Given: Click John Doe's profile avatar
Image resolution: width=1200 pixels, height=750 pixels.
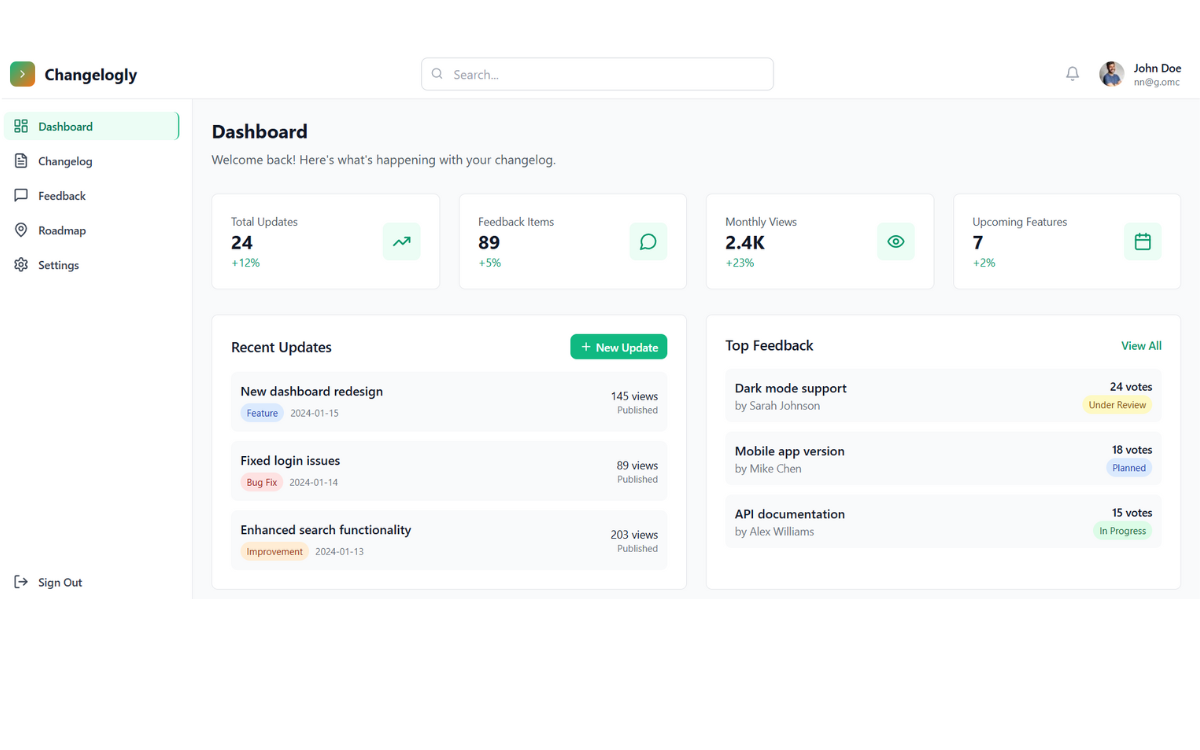Looking at the screenshot, I should pos(1111,74).
